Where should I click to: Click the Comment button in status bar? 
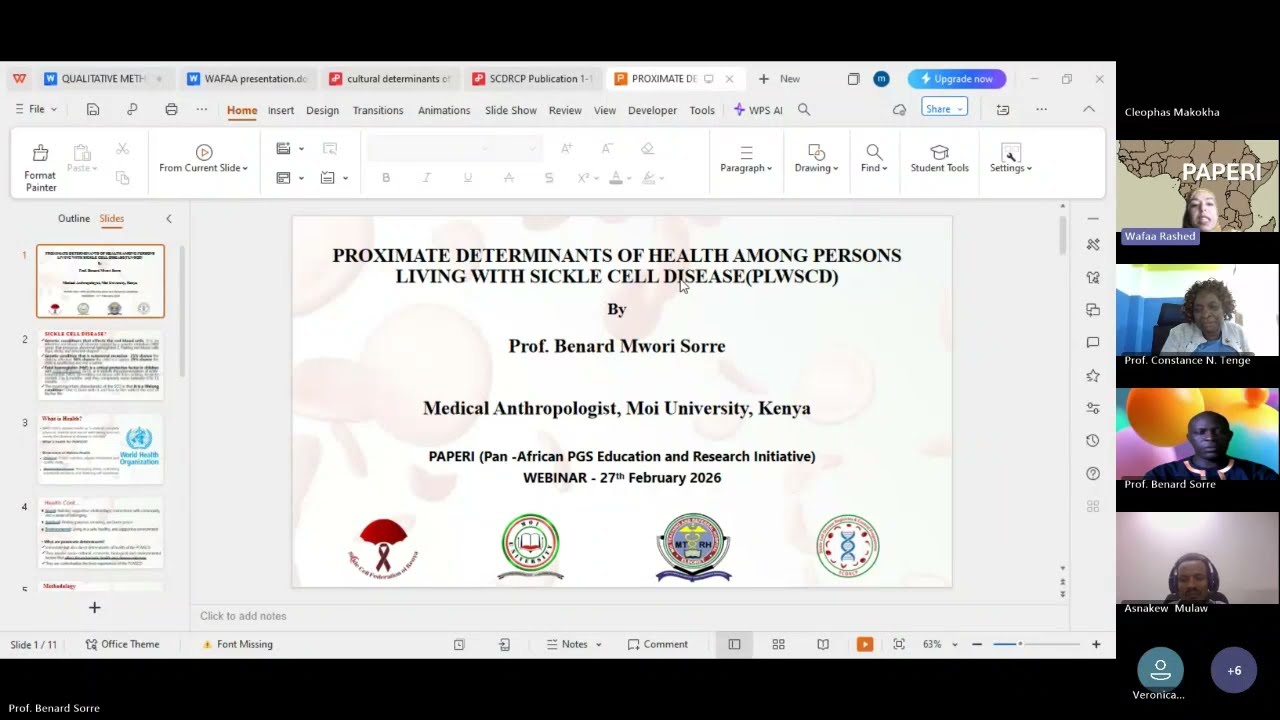[657, 645]
